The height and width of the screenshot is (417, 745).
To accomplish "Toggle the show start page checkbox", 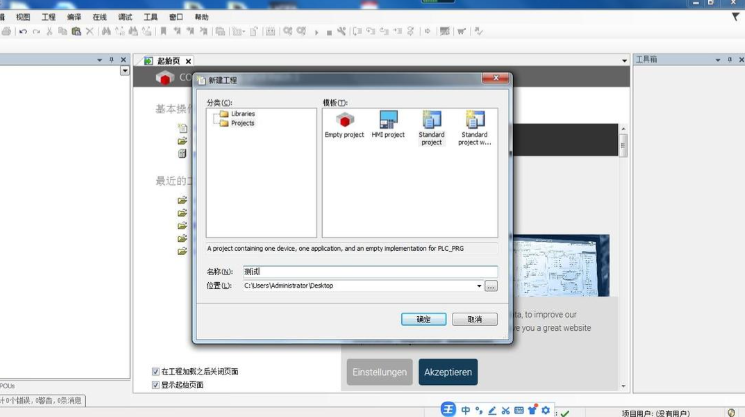I will [x=155, y=384].
